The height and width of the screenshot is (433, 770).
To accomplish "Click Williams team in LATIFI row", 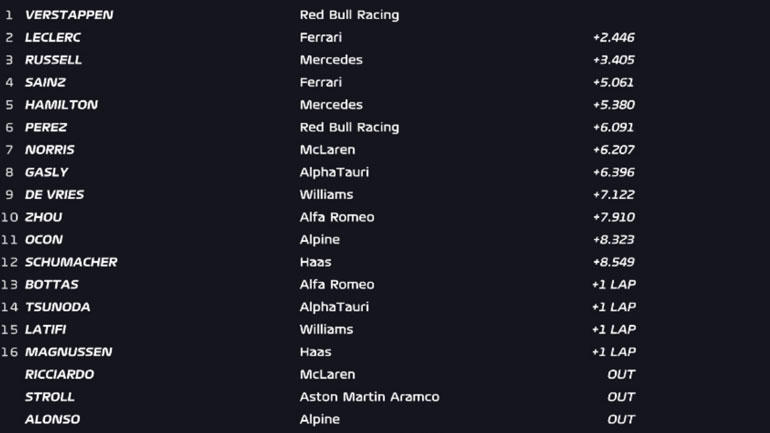I will tap(326, 330).
